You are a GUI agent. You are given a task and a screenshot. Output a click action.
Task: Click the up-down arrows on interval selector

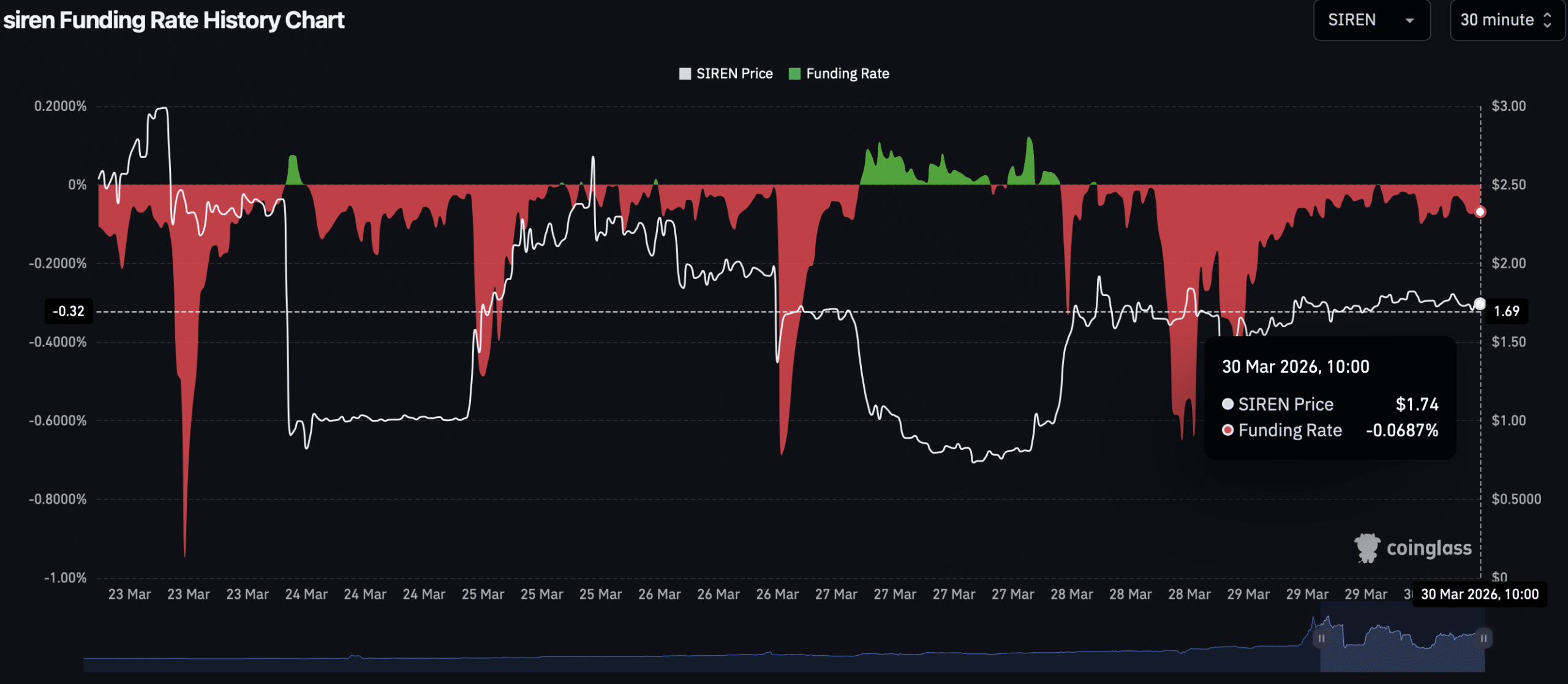(1548, 20)
